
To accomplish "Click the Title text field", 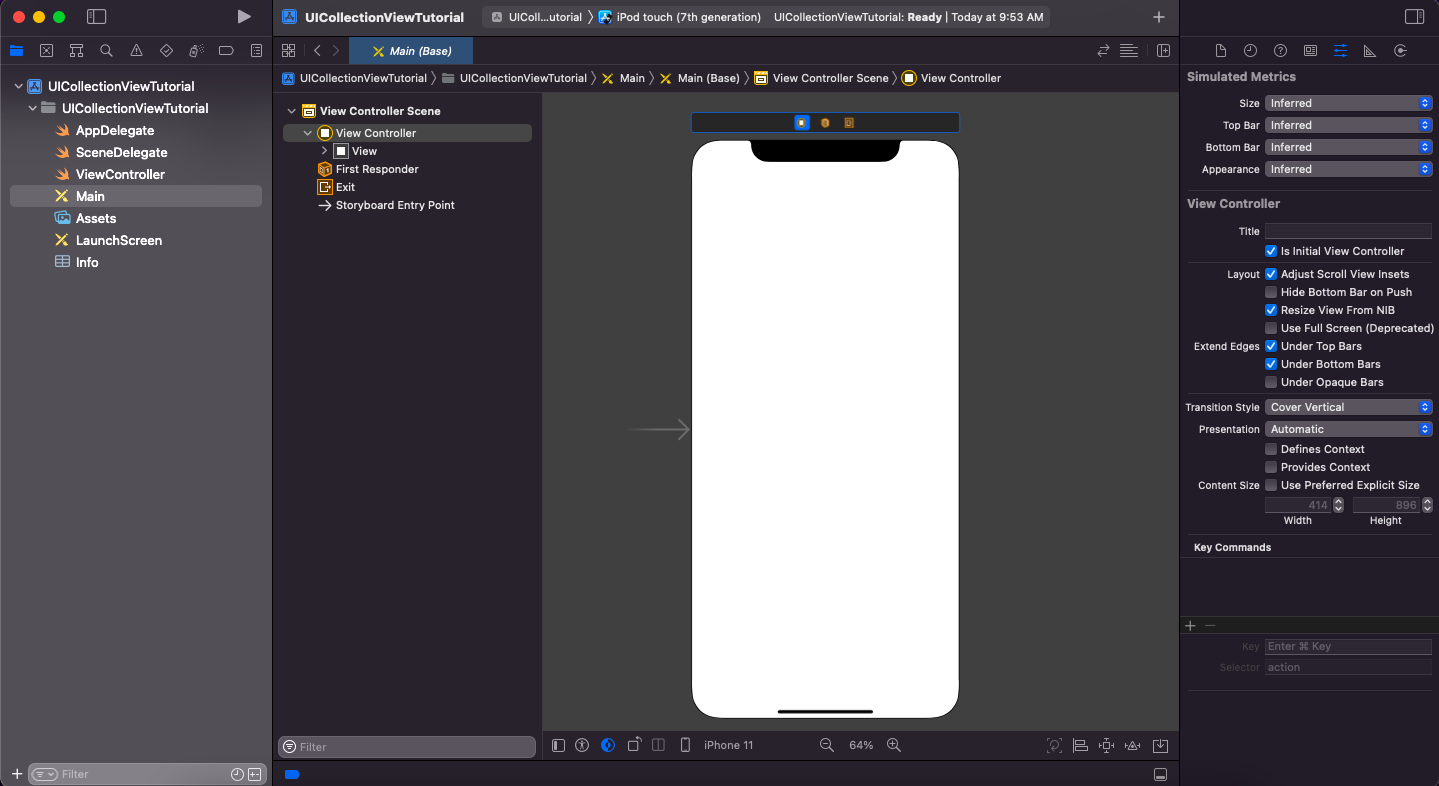I will point(1348,231).
